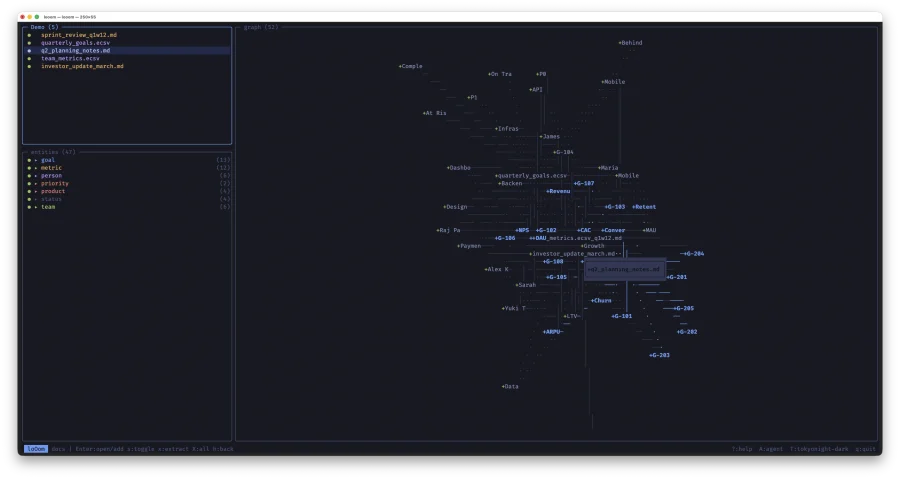Image resolution: width=900 pixels, height=479 pixels.
Task: Toggle the bullet beside investor_update_march.md
Action: [x=29, y=66]
